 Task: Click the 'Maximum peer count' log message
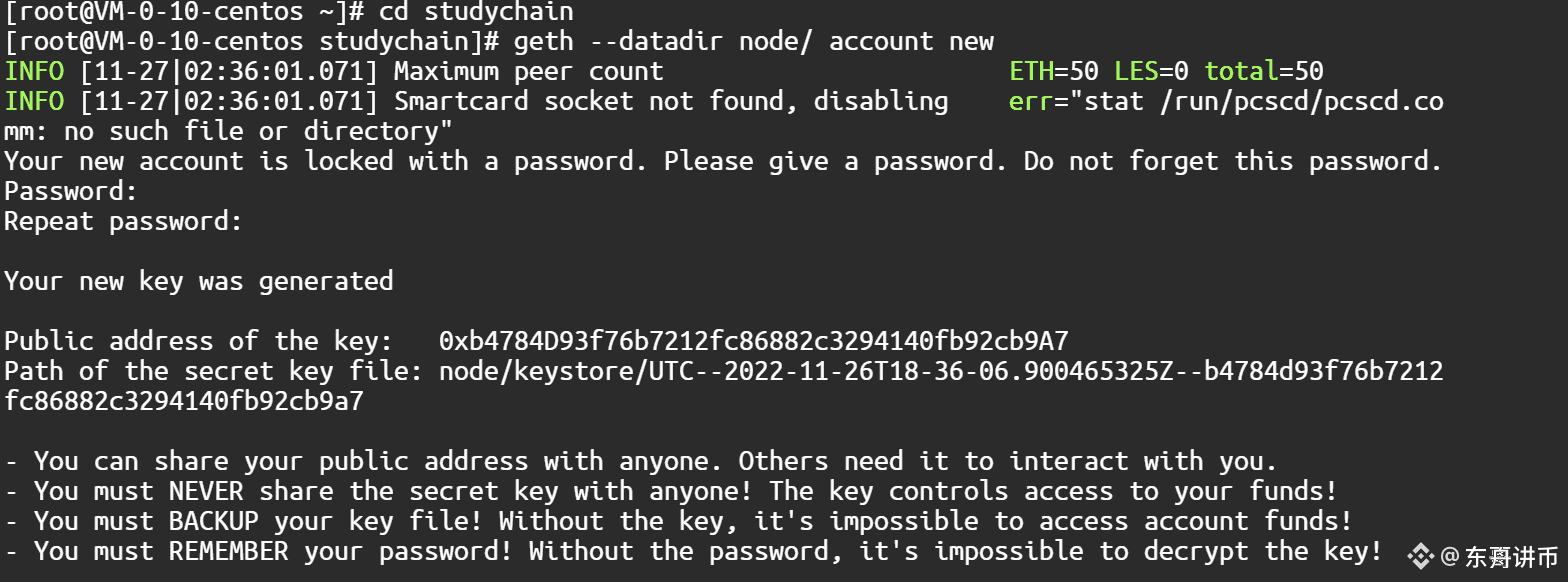[529, 71]
